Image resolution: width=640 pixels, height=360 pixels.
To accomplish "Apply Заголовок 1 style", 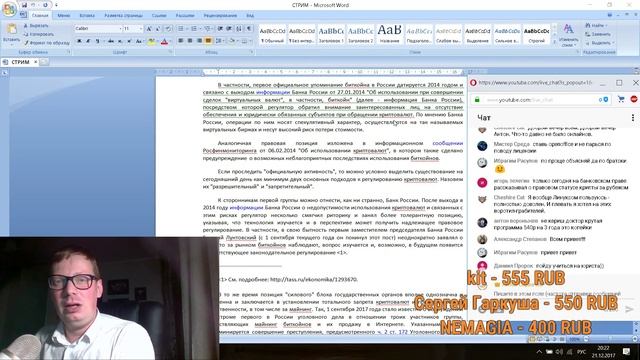I will pos(331,34).
